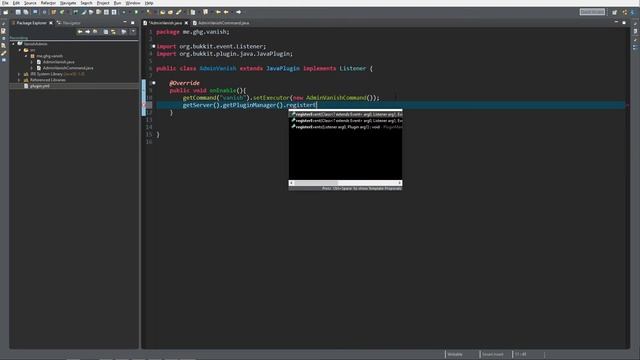Image resolution: width=640 pixels, height=360 pixels.
Task: Expand AdminVanishCommand.java in the tree
Action: click(x=32, y=68)
